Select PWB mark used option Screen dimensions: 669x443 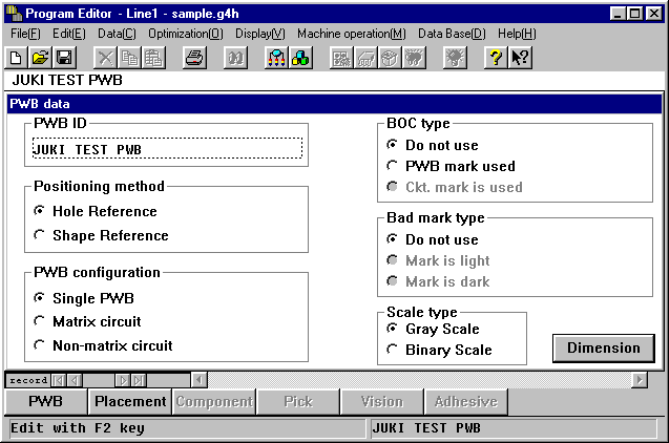[x=451, y=166]
